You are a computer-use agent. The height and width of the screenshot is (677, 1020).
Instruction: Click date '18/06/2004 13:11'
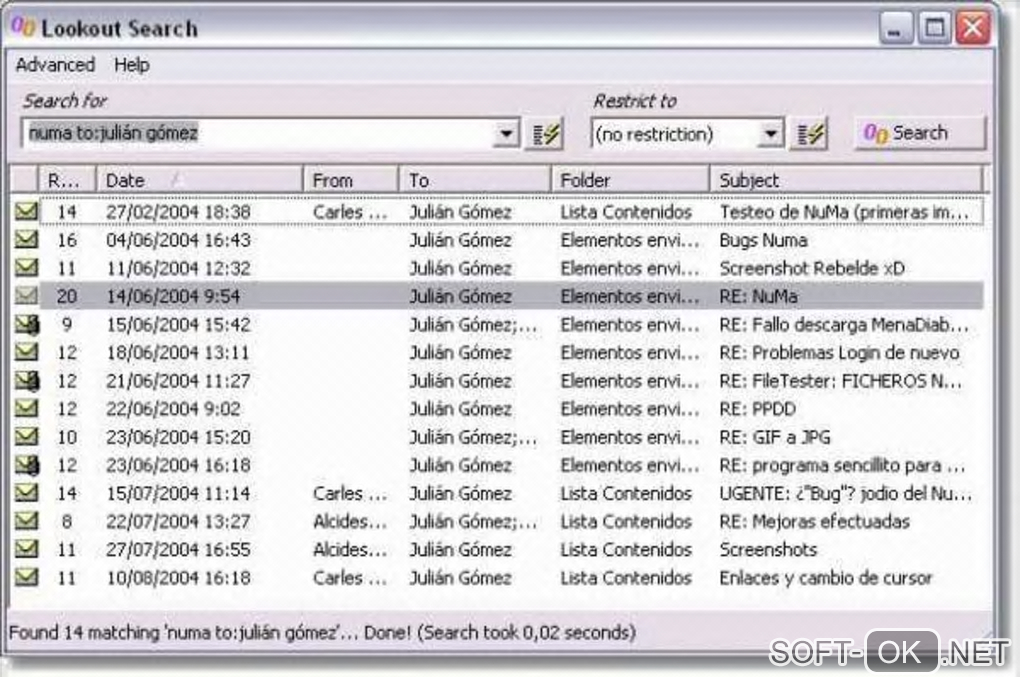tap(178, 352)
